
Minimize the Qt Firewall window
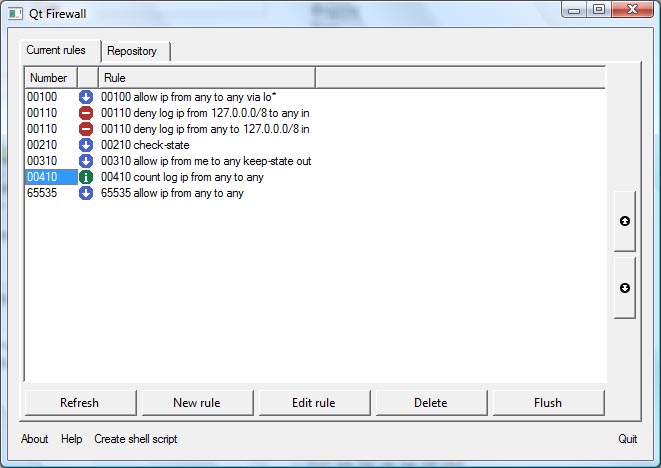574,10
